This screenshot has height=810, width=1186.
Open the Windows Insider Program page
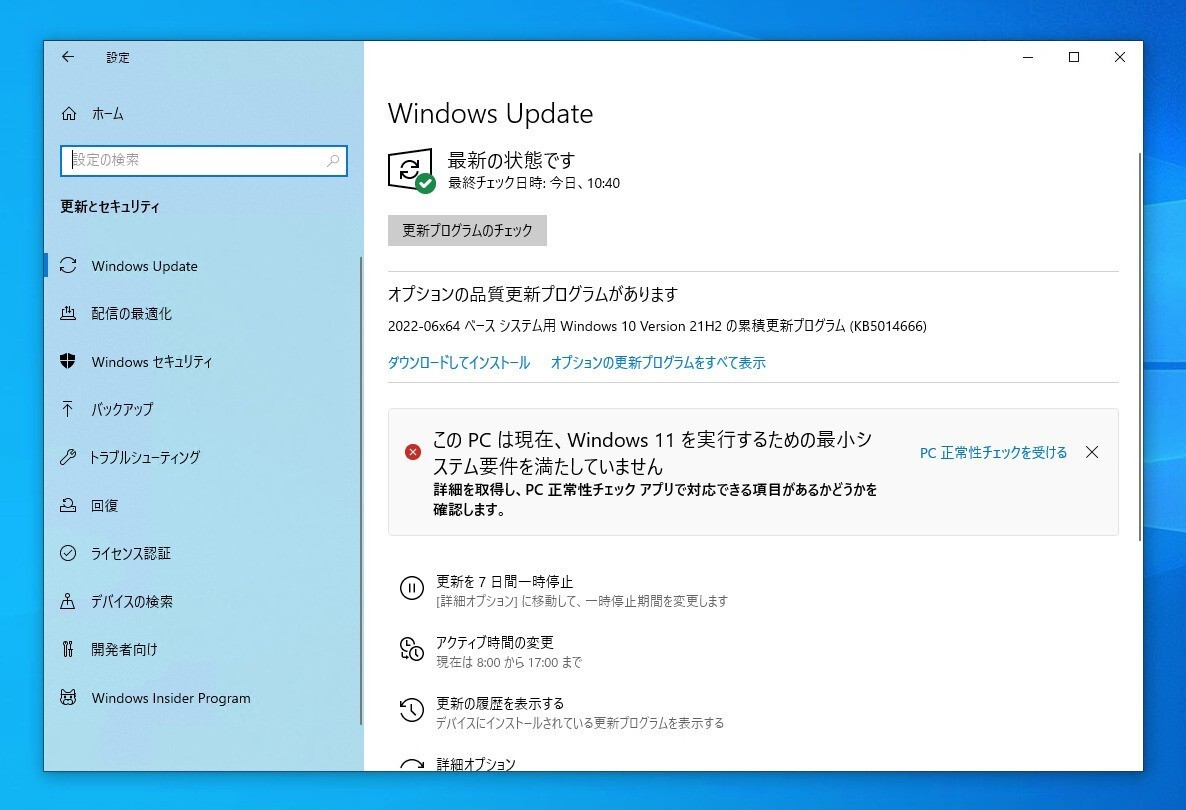click(203, 697)
